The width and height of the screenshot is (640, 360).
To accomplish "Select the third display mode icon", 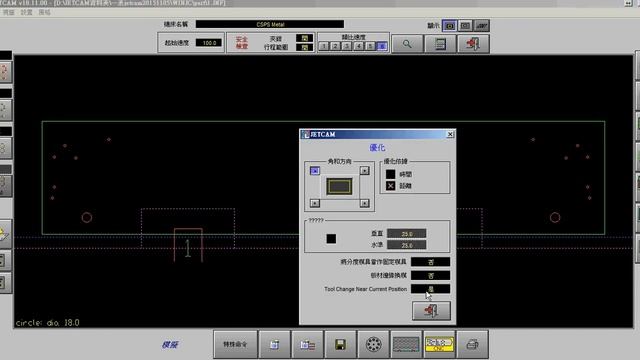I will click(x=482, y=26).
